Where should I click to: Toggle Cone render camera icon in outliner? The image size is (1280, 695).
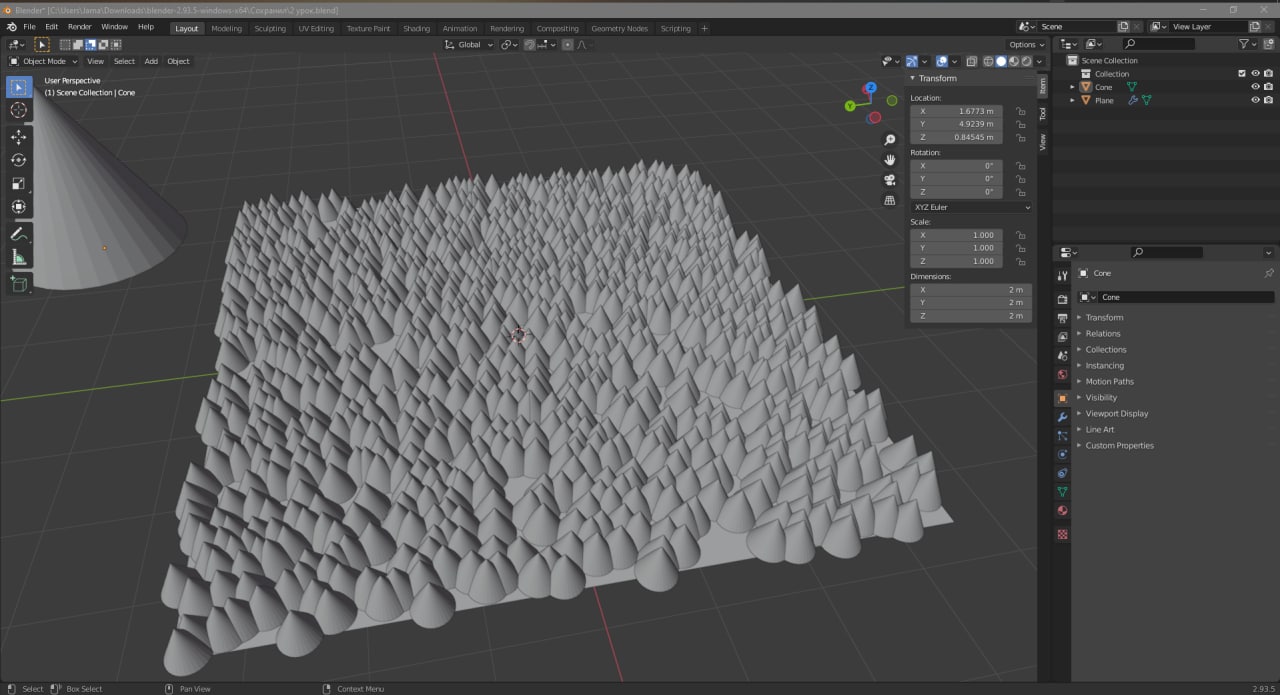pos(1268,87)
